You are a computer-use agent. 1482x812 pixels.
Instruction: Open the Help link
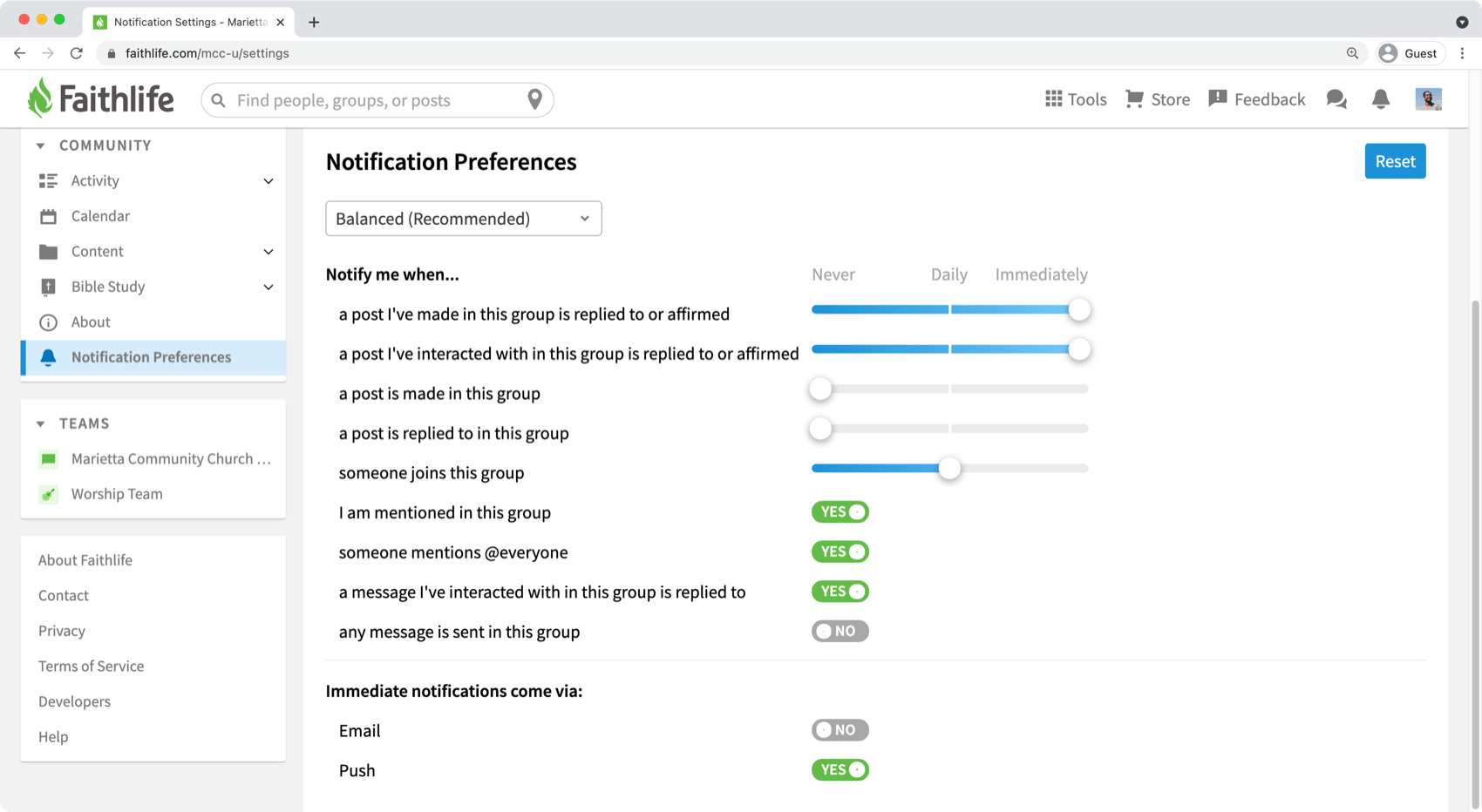coord(53,736)
